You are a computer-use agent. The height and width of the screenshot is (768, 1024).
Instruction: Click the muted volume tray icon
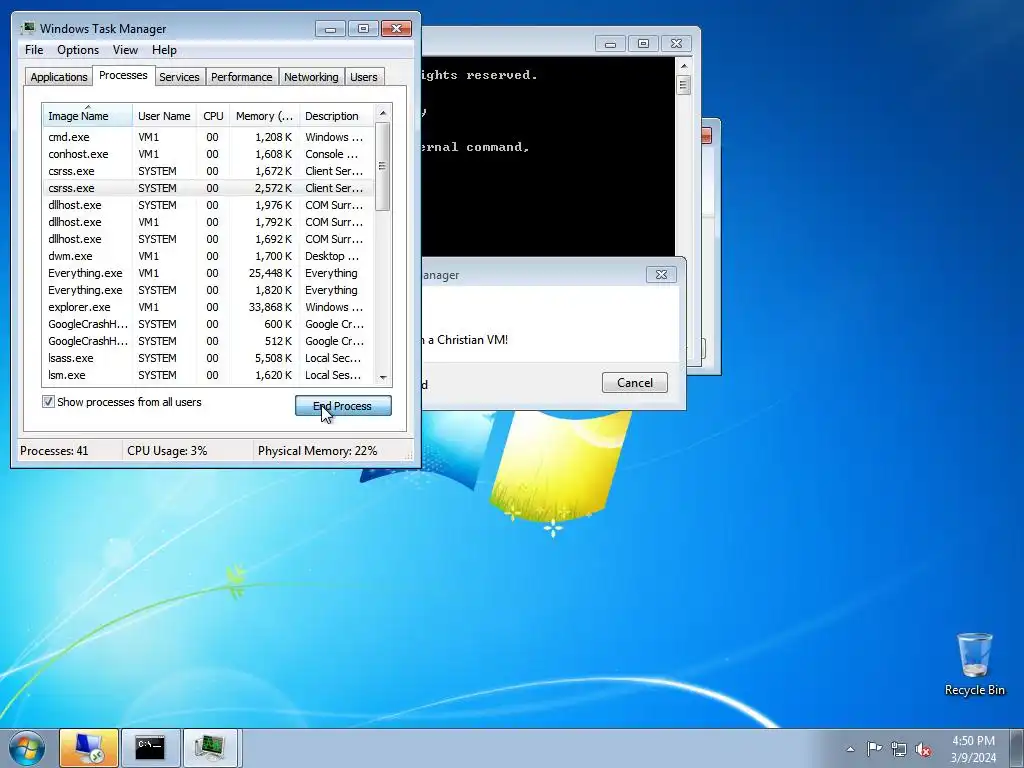click(923, 749)
